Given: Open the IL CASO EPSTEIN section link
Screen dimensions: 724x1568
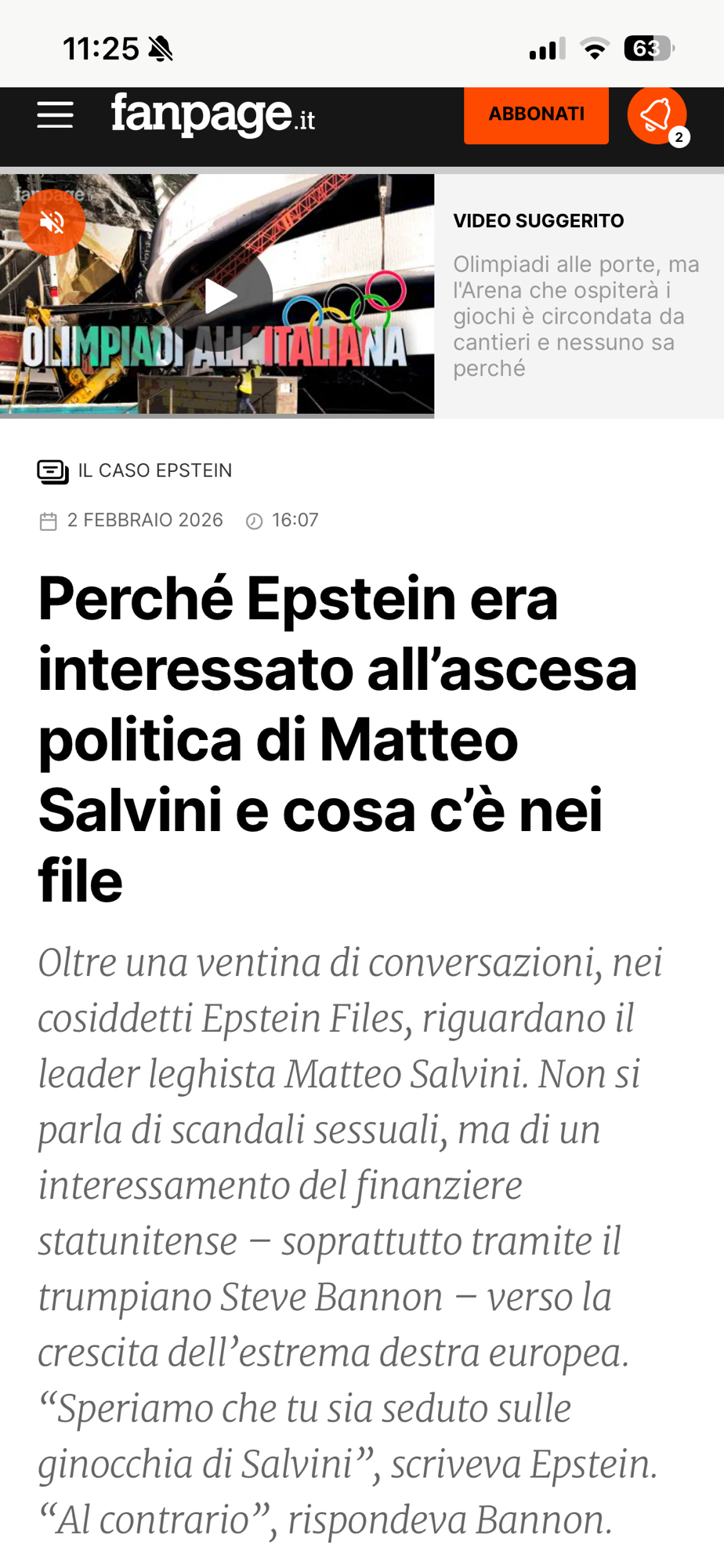Looking at the screenshot, I should (x=155, y=470).
